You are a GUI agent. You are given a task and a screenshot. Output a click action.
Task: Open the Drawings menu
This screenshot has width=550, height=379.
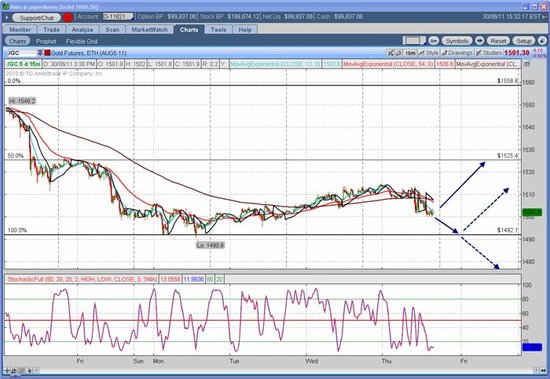click(457, 53)
